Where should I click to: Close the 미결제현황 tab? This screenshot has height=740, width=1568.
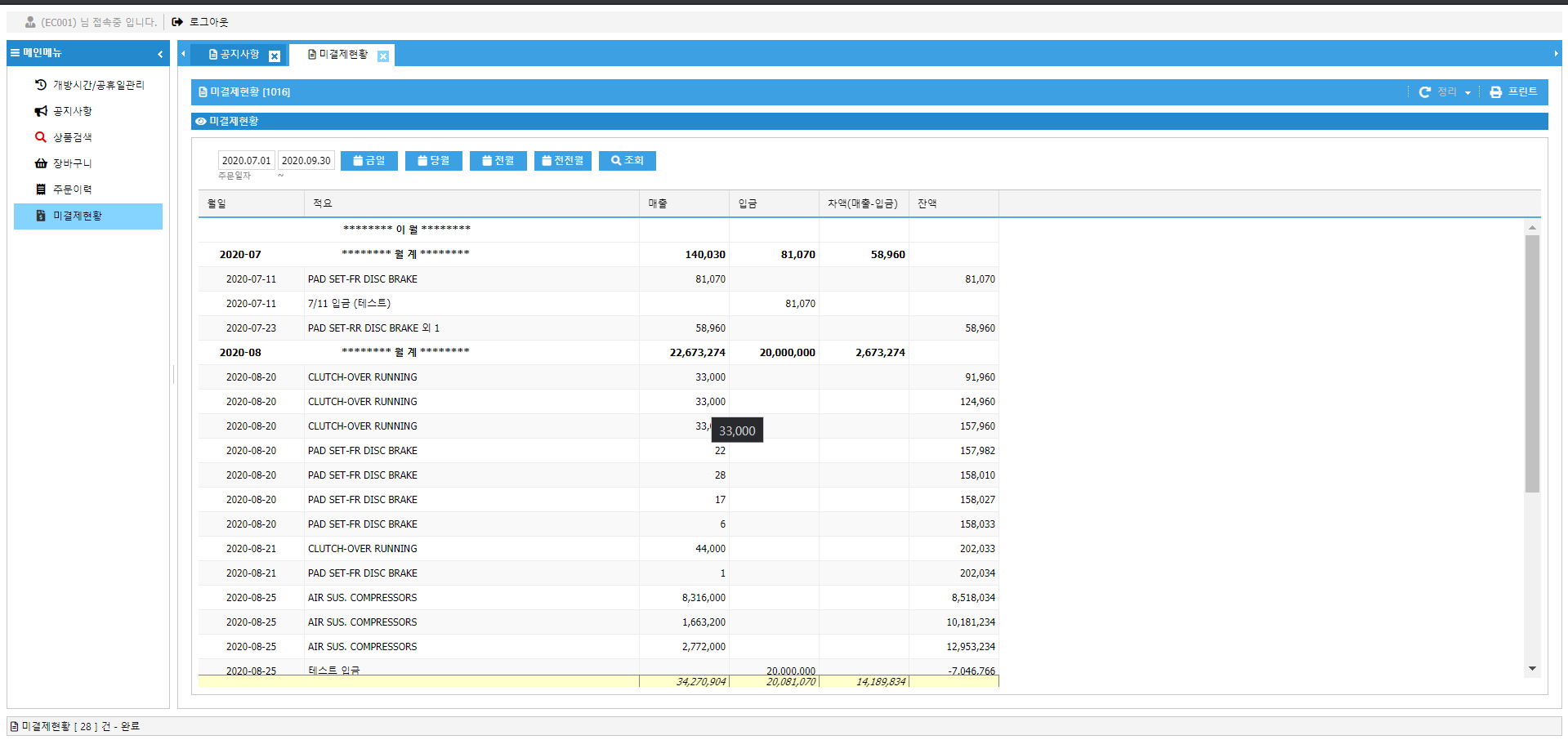click(x=383, y=56)
